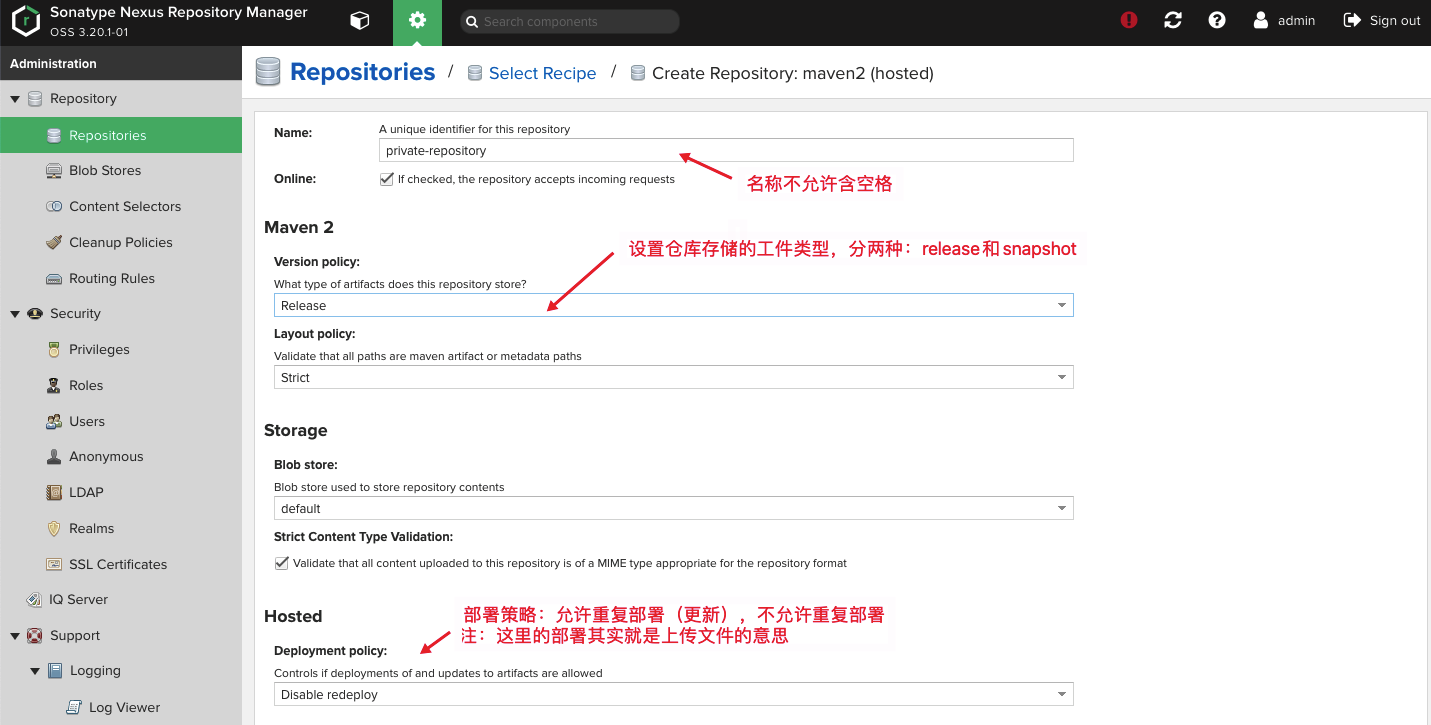The image size is (1431, 725).
Task: Click the admin user icon
Action: pyautogui.click(x=1261, y=20)
